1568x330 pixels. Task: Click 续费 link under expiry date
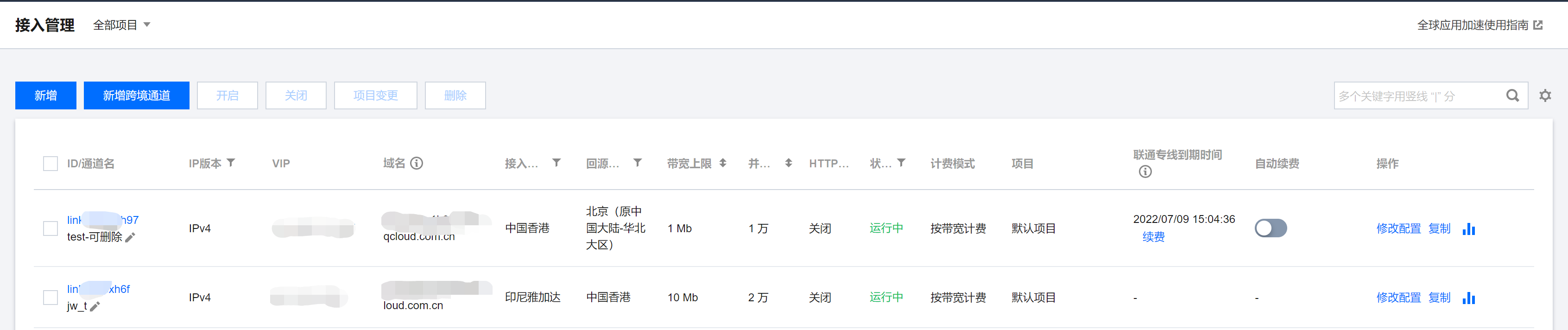point(1153,237)
